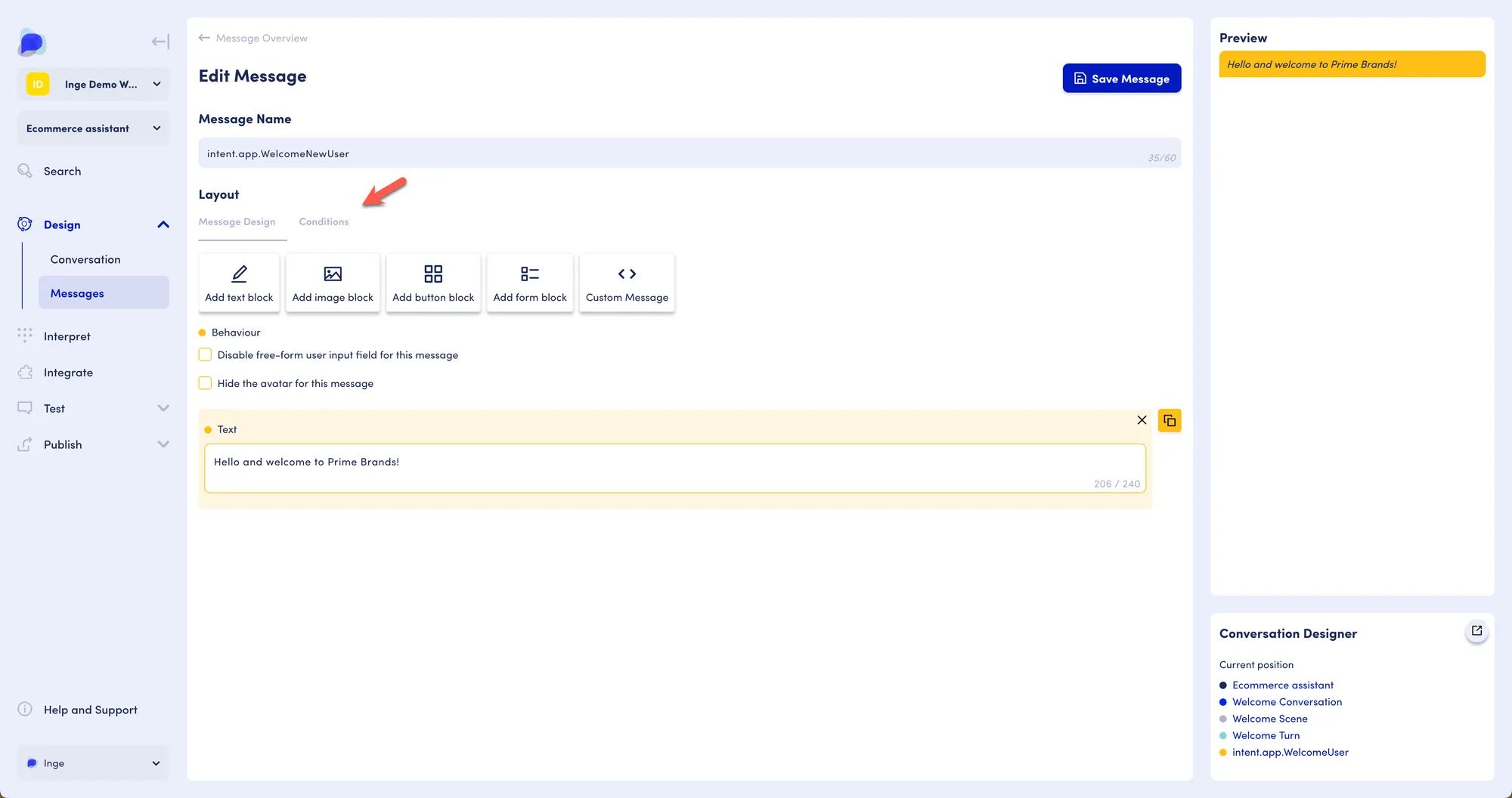
Task: Add a Custom Message block
Action: point(627,283)
